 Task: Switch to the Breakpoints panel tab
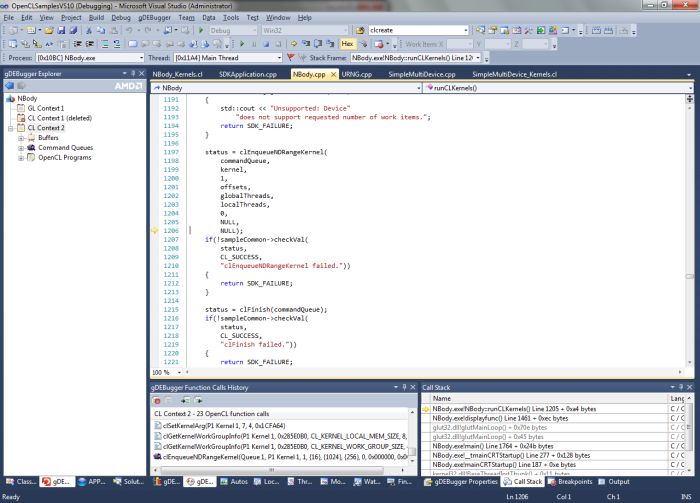click(x=571, y=482)
